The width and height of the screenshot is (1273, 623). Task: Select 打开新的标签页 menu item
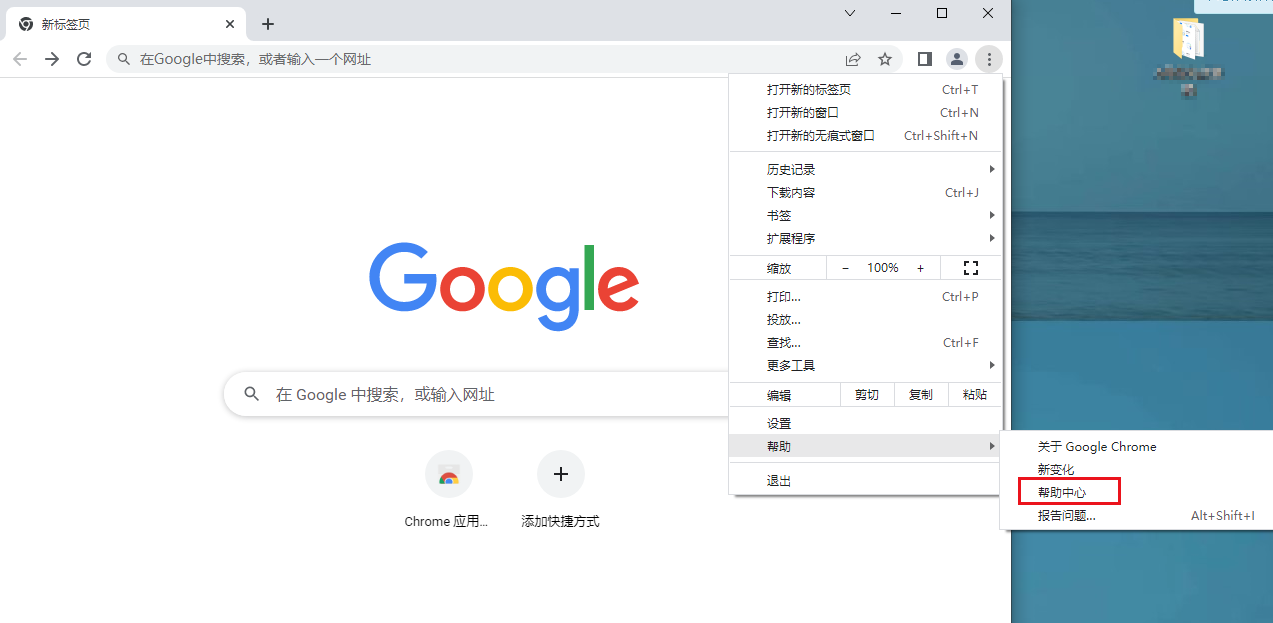pyautogui.click(x=865, y=89)
